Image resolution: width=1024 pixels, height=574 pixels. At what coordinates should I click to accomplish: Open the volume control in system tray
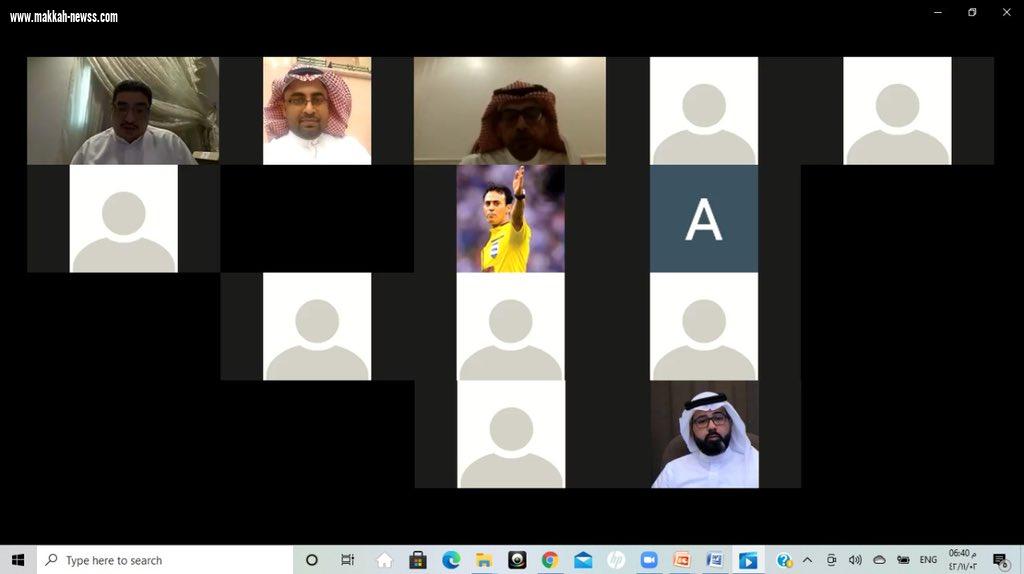pos(855,560)
